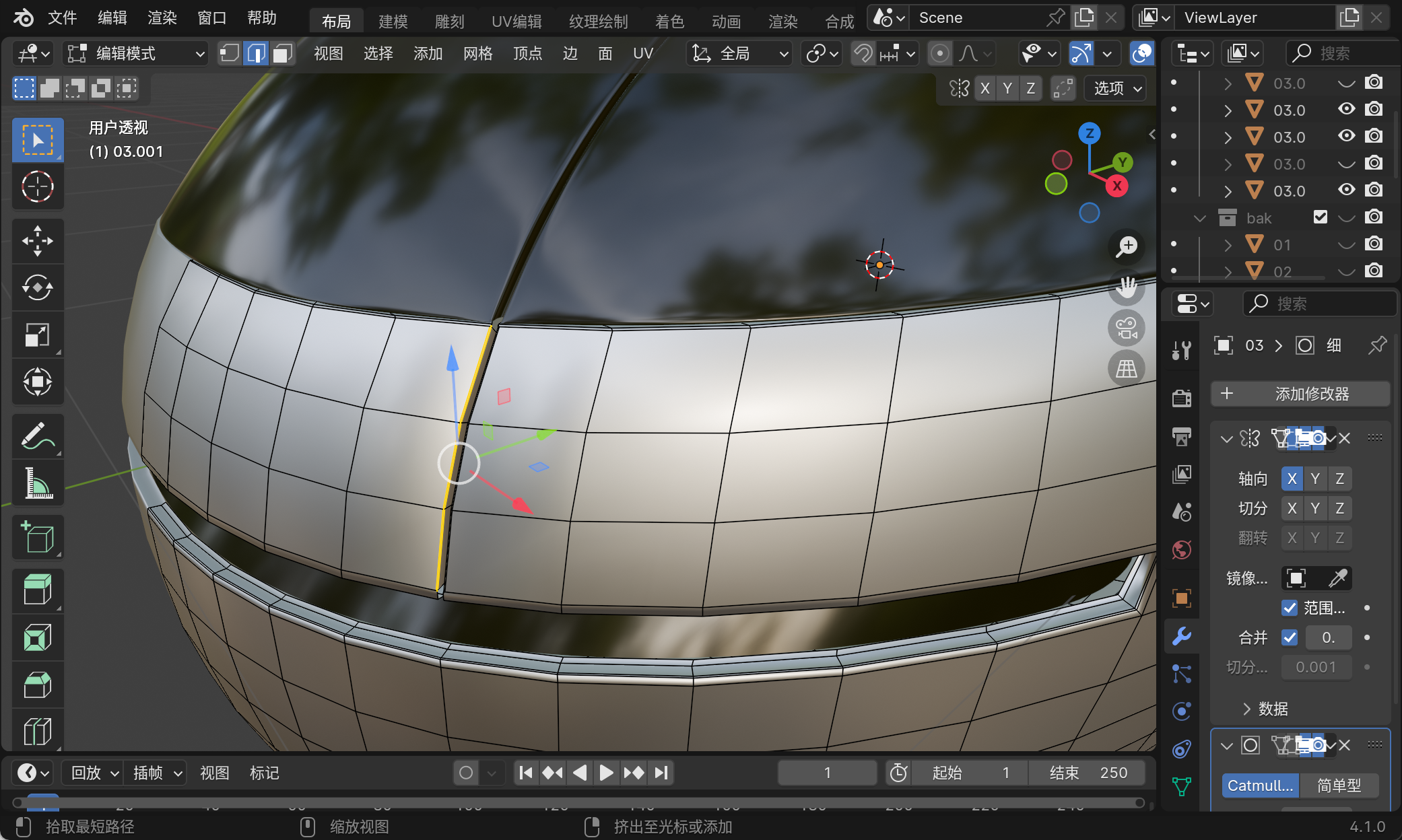
Task: Open the Object Data mesh tab
Action: pyautogui.click(x=1182, y=786)
